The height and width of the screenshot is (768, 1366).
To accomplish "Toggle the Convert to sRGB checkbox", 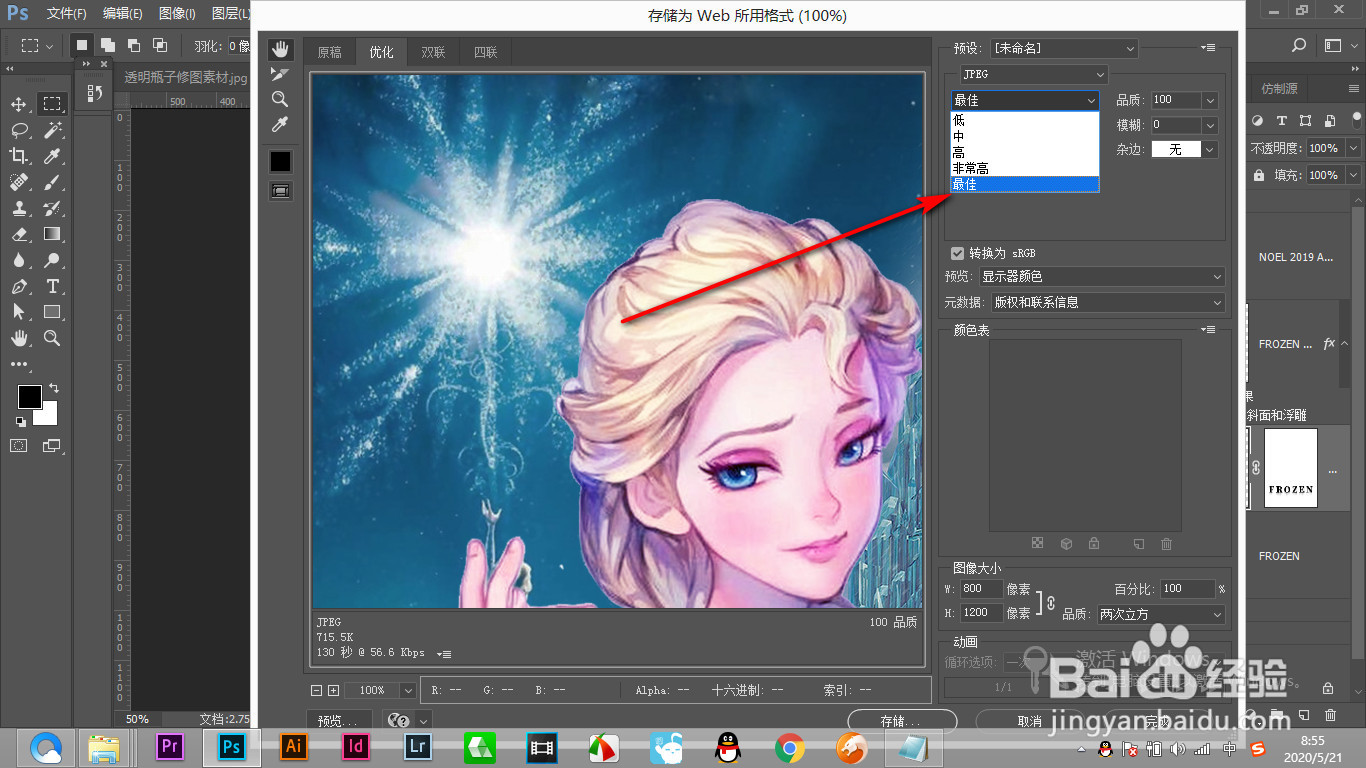I will click(957, 253).
